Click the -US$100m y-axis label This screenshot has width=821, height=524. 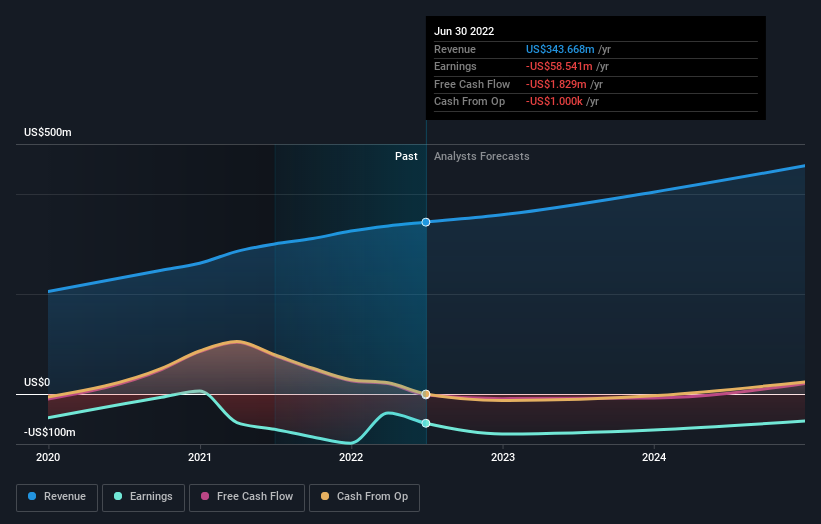[x=50, y=432]
